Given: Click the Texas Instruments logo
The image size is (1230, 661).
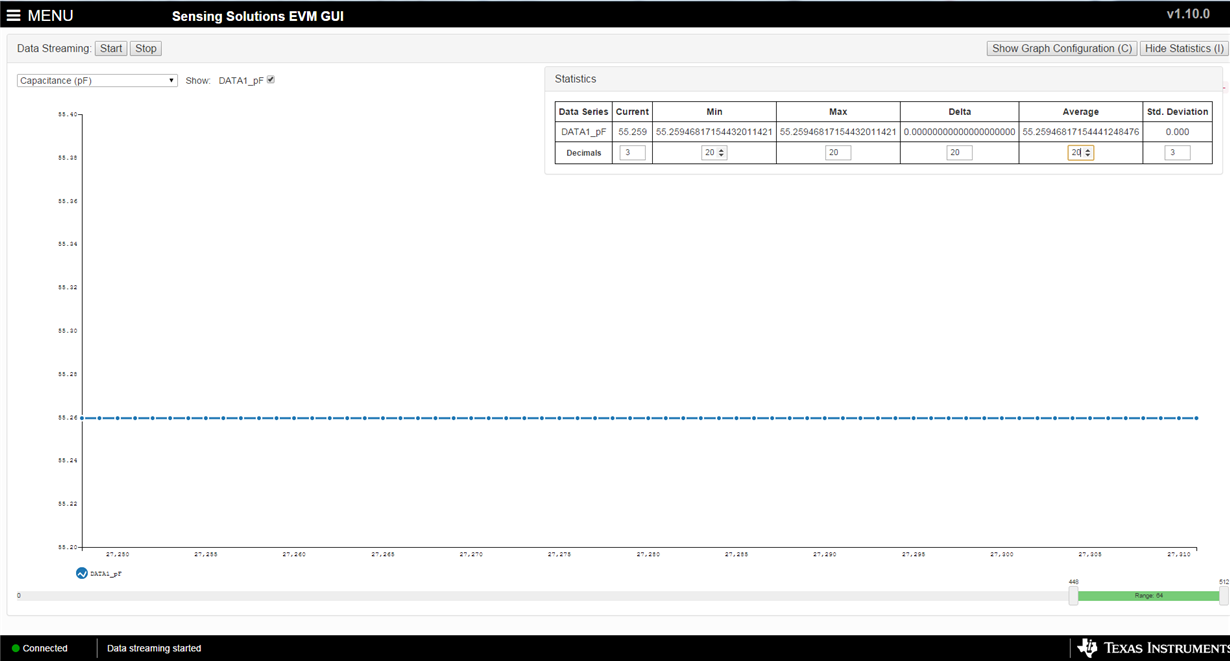Looking at the screenshot, I should click(x=1151, y=648).
